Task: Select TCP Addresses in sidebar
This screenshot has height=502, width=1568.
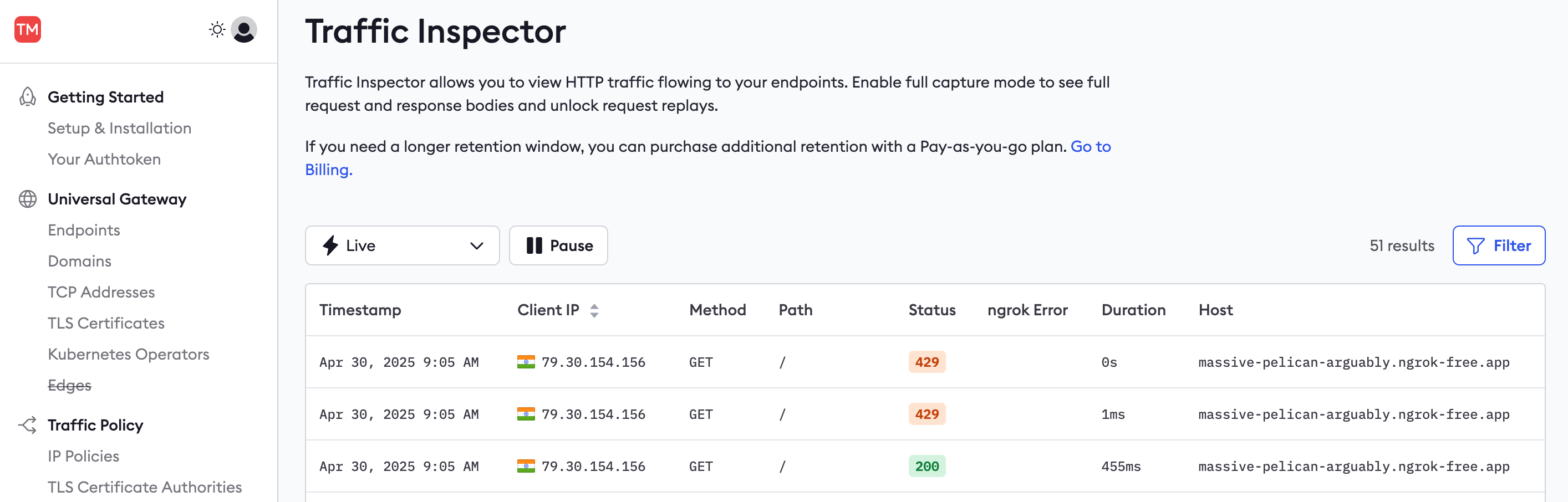Action: [101, 292]
